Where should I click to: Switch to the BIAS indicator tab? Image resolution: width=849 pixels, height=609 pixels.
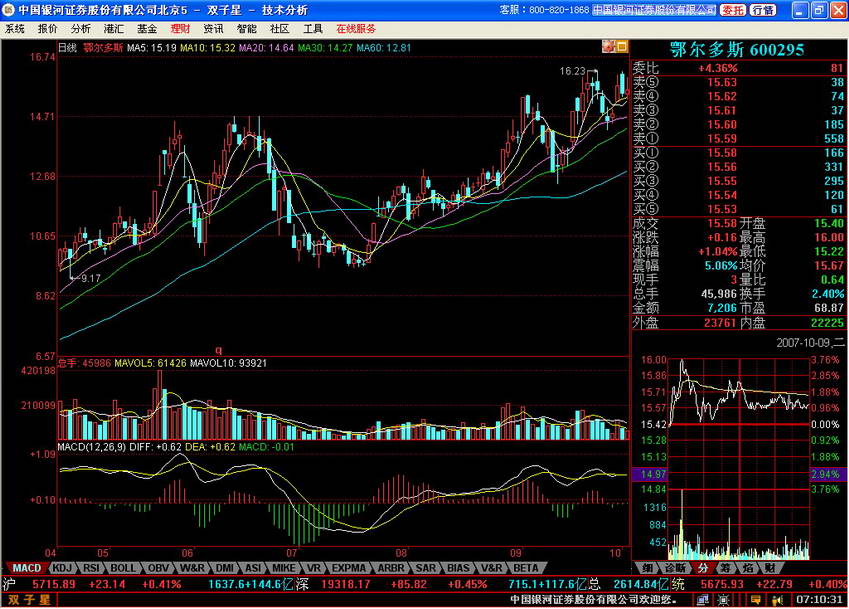point(458,568)
